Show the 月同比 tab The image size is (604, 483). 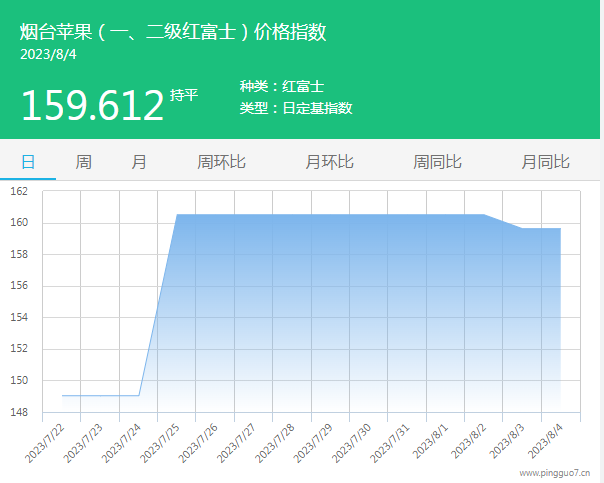click(545, 162)
